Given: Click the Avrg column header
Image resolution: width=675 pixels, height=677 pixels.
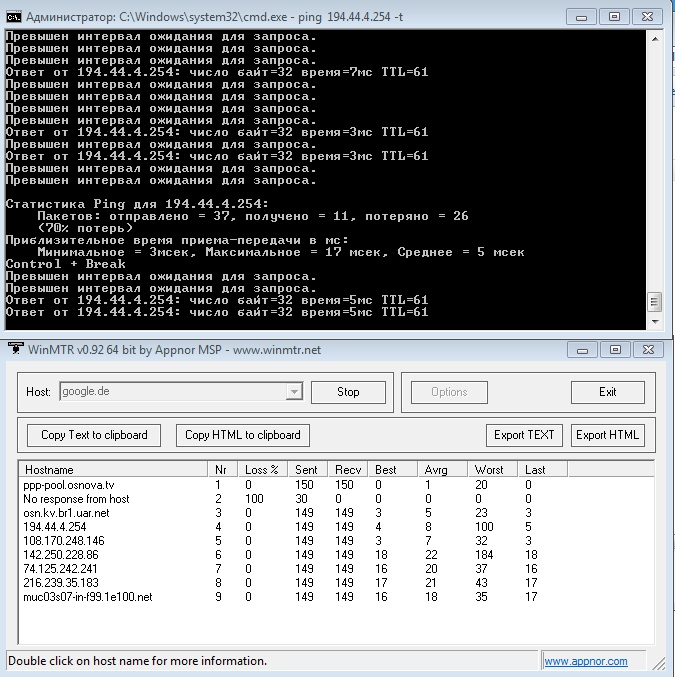Looking at the screenshot, I should [x=436, y=469].
